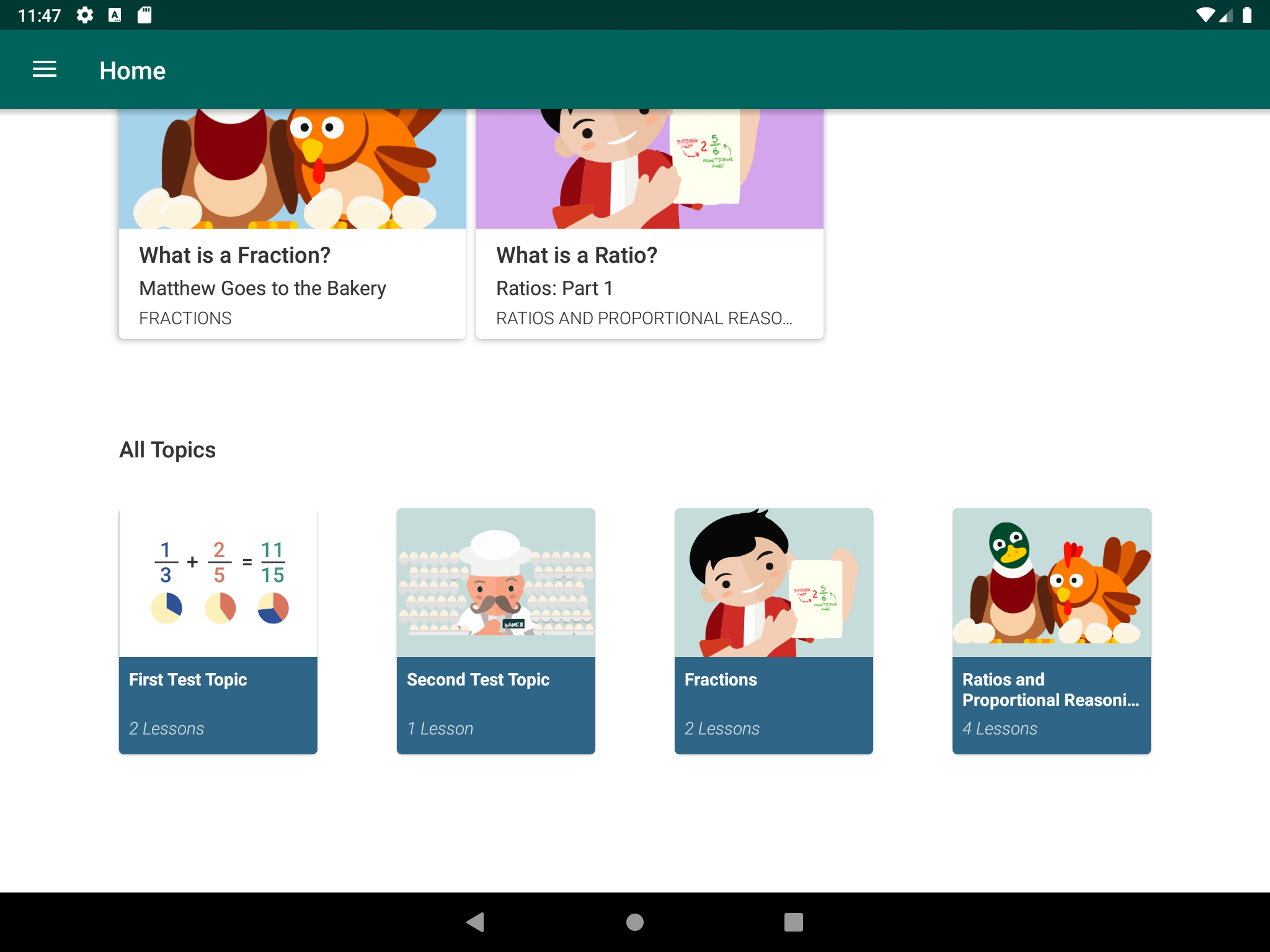The height and width of the screenshot is (952, 1270).
Task: Tap the Ratios: Part 1 subtitle
Action: tap(554, 288)
